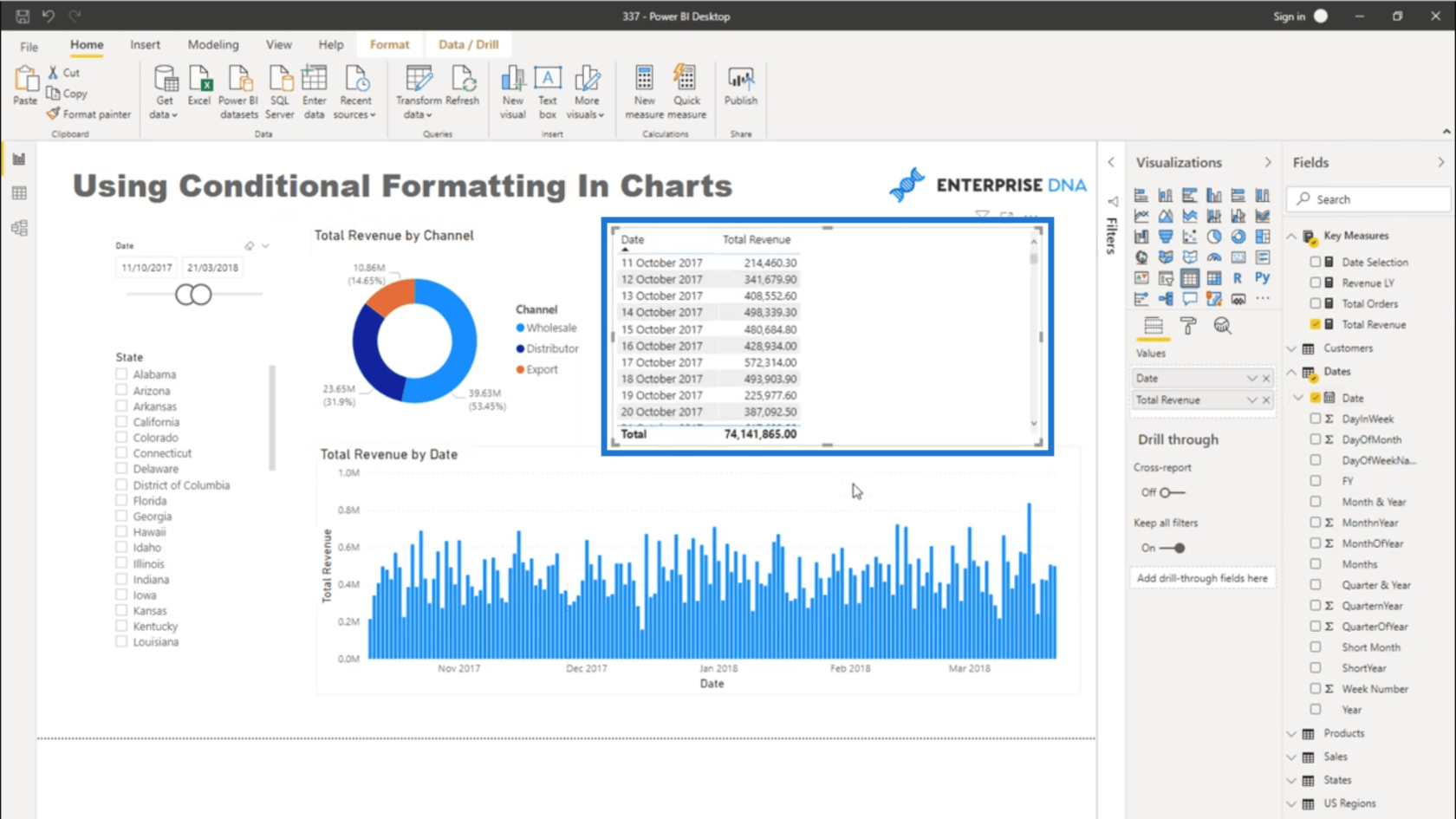Select the scatter chart visual
The image size is (1456, 819).
pos(1190,237)
